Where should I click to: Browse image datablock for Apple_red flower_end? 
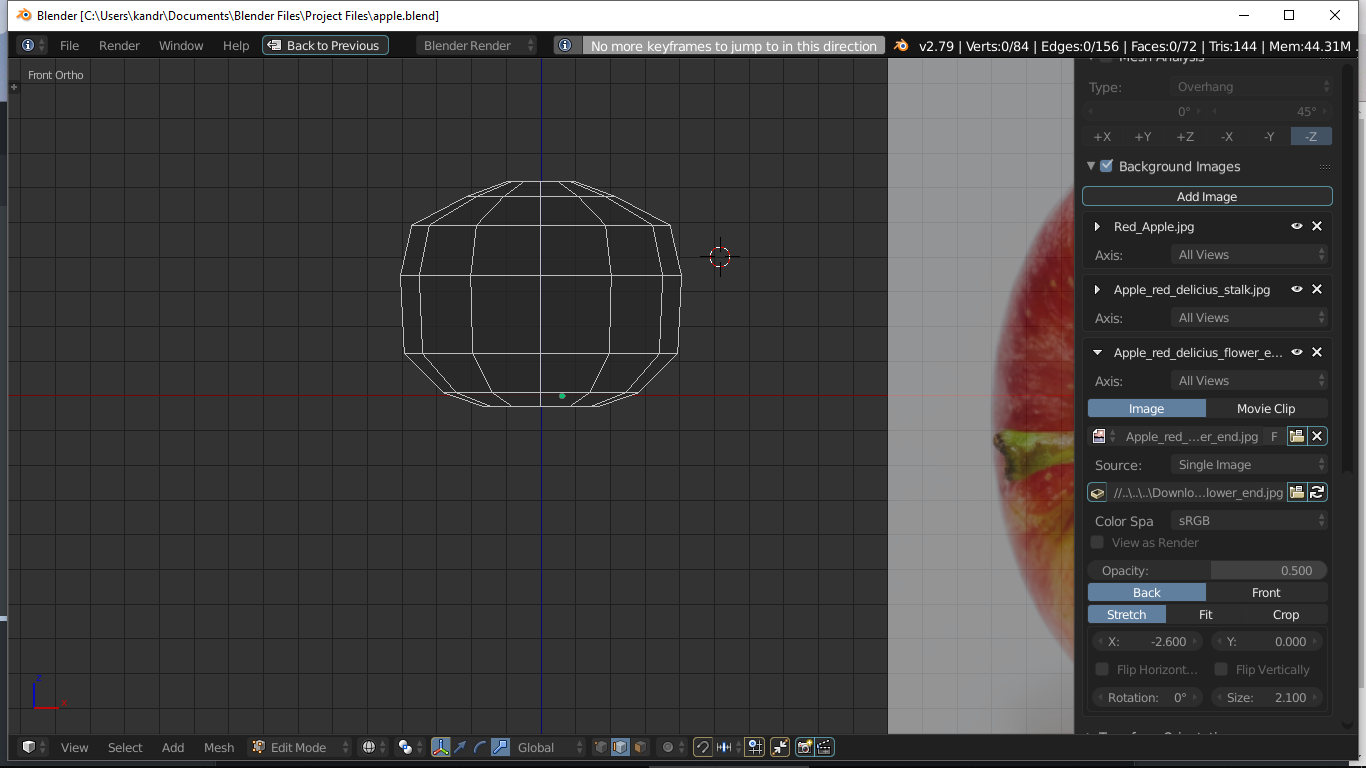(1104, 436)
